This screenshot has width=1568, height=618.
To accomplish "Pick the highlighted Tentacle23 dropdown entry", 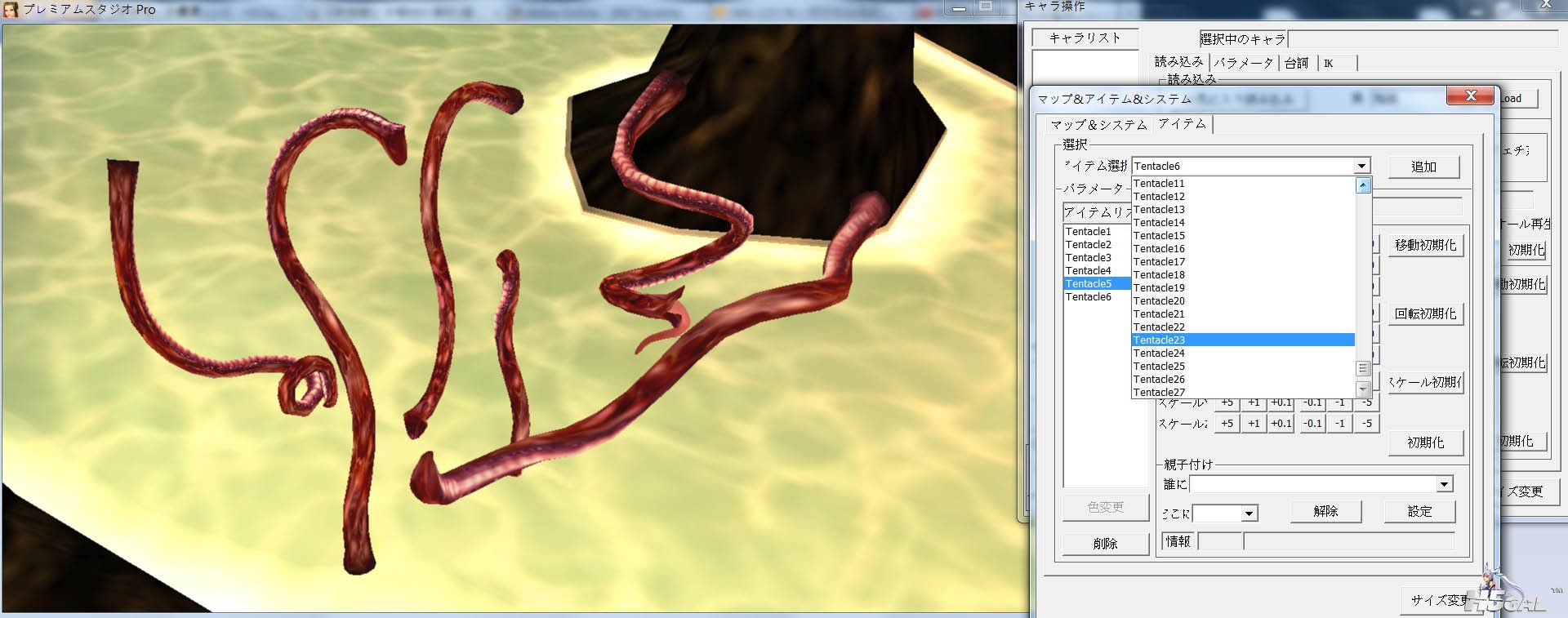I will click(1243, 340).
